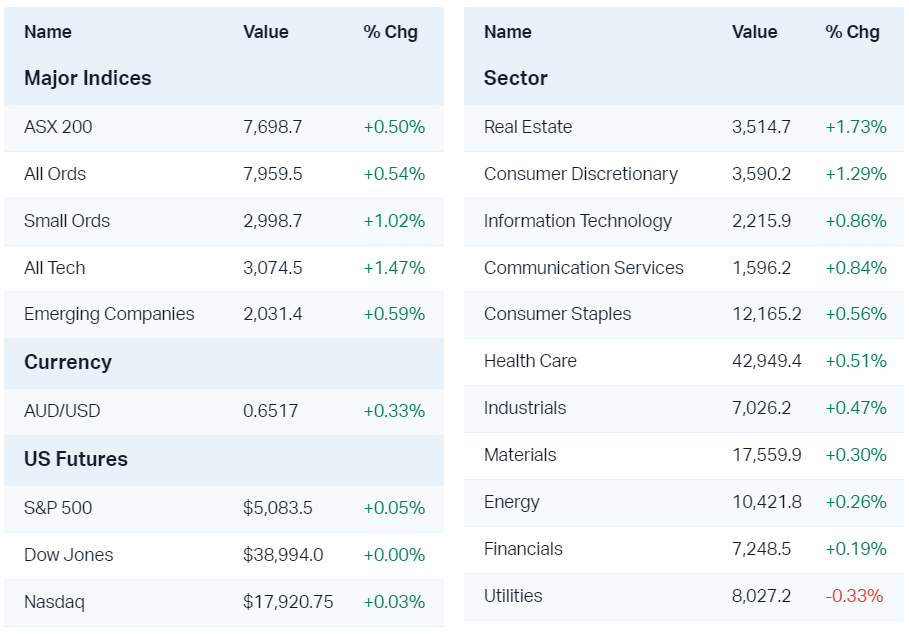Open Emerging Companies index
Image resolution: width=909 pixels, height=634 pixels.
point(109,314)
